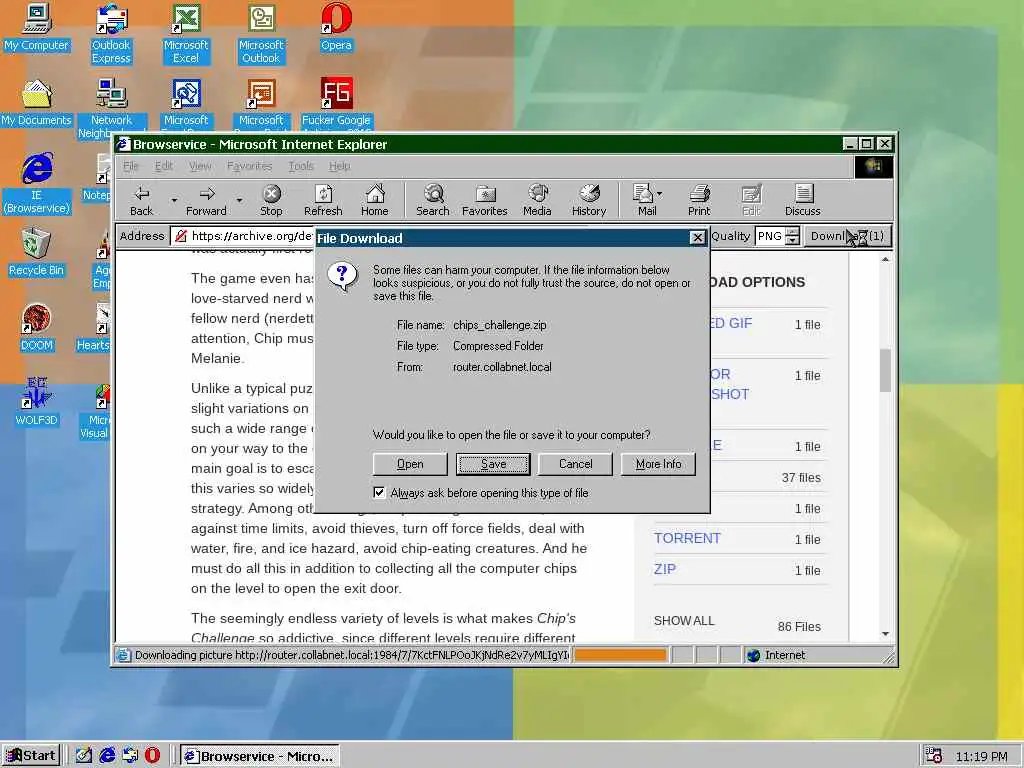This screenshot has height=768, width=1024.
Task: Select the Outlook Express desktop icon
Action: point(111,34)
